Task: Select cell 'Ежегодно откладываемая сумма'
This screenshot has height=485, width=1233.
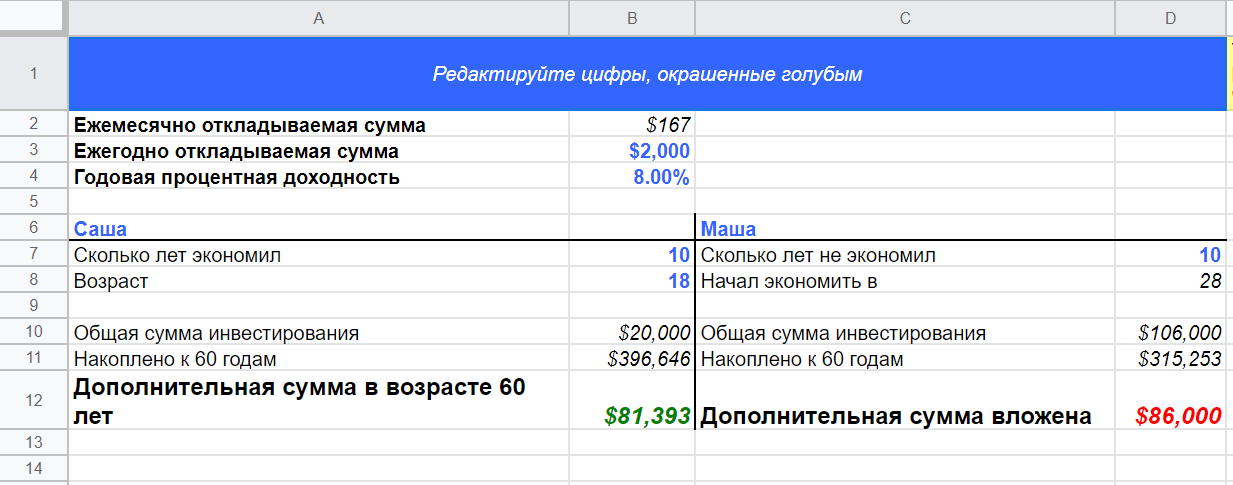Action: 319,151
